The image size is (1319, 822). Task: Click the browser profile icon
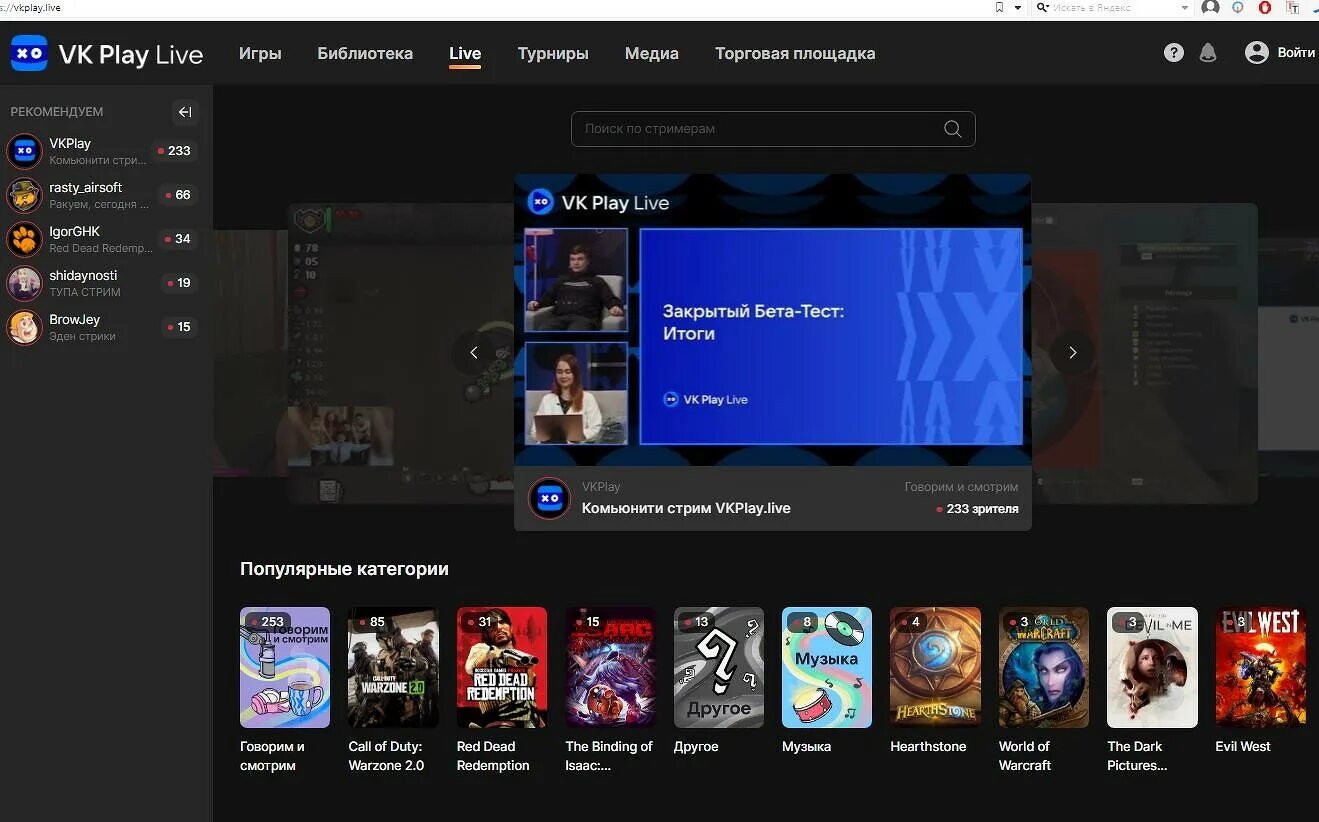(1210, 7)
